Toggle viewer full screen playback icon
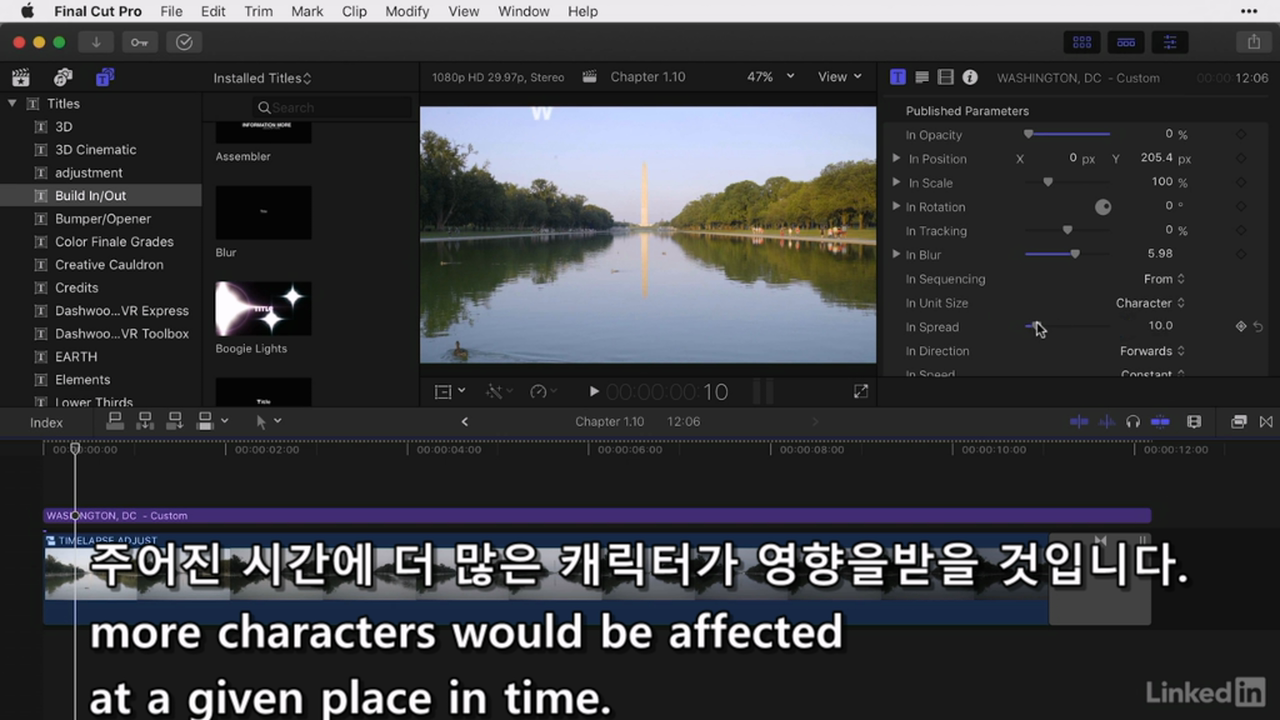The height and width of the screenshot is (720, 1280). click(861, 392)
